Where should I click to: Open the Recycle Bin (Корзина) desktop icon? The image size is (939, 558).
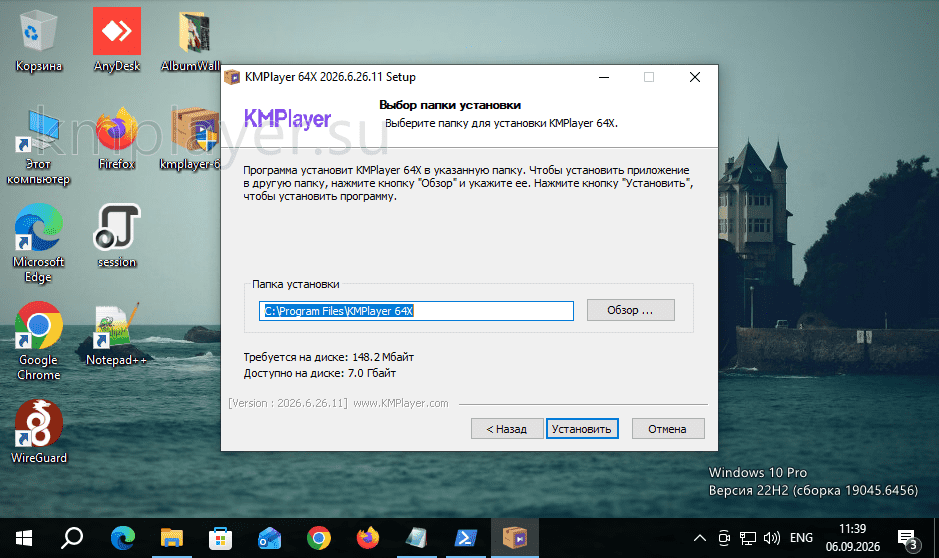(38, 40)
